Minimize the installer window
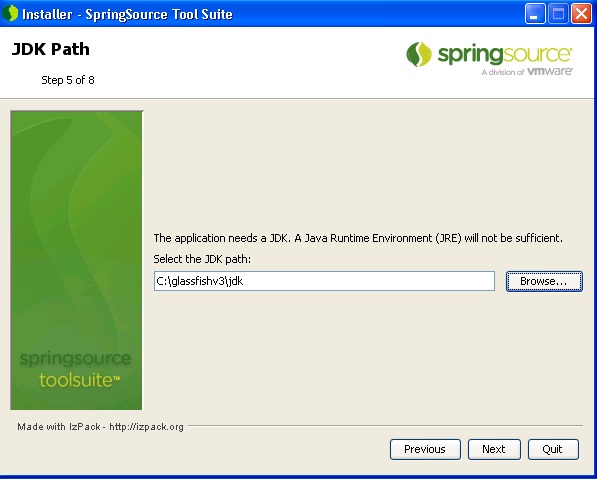This screenshot has width=597, height=479. pyautogui.click(x=535, y=14)
